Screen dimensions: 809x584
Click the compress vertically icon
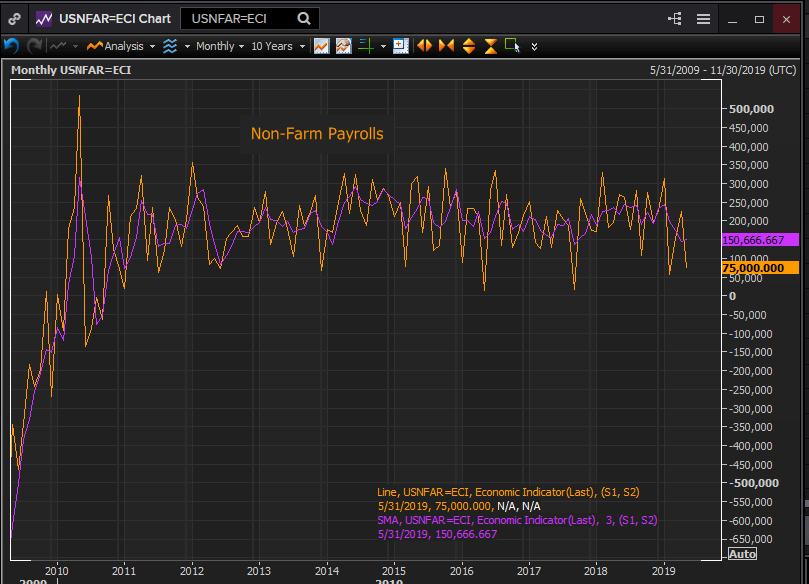490,46
